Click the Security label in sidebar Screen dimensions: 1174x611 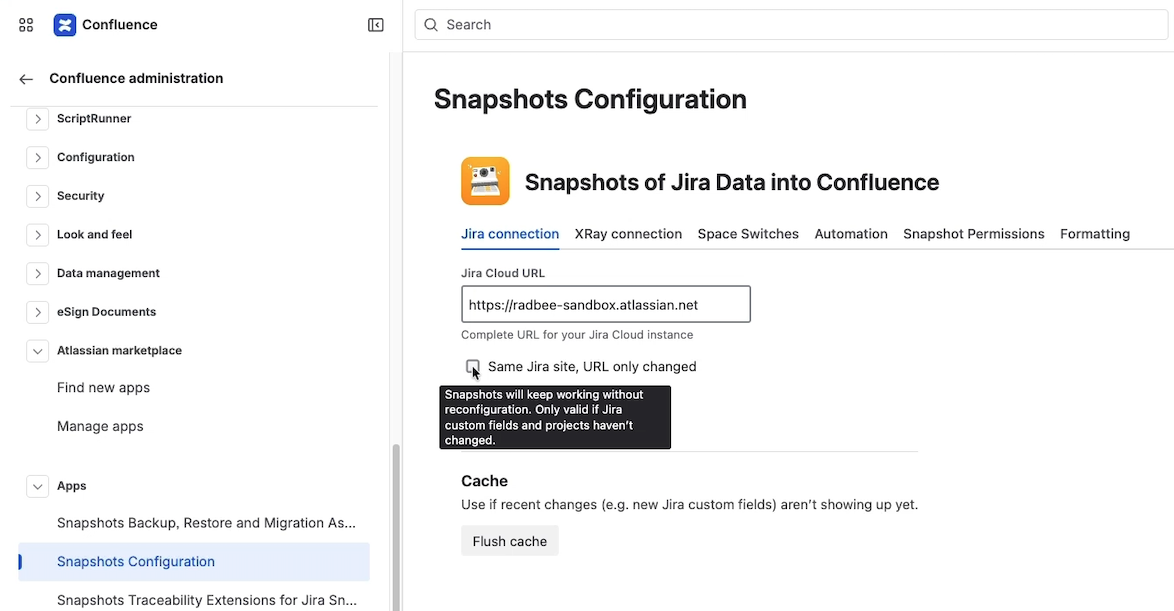point(80,196)
